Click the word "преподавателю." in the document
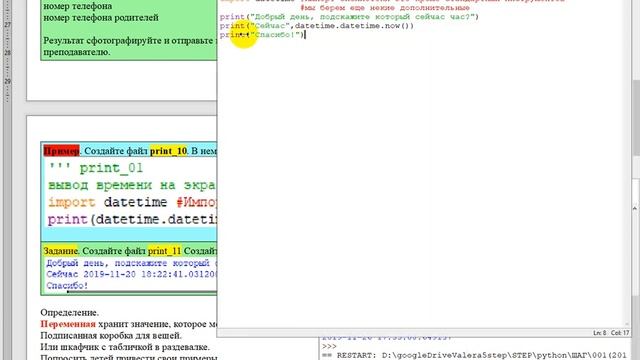The image size is (640, 360). tap(76, 52)
